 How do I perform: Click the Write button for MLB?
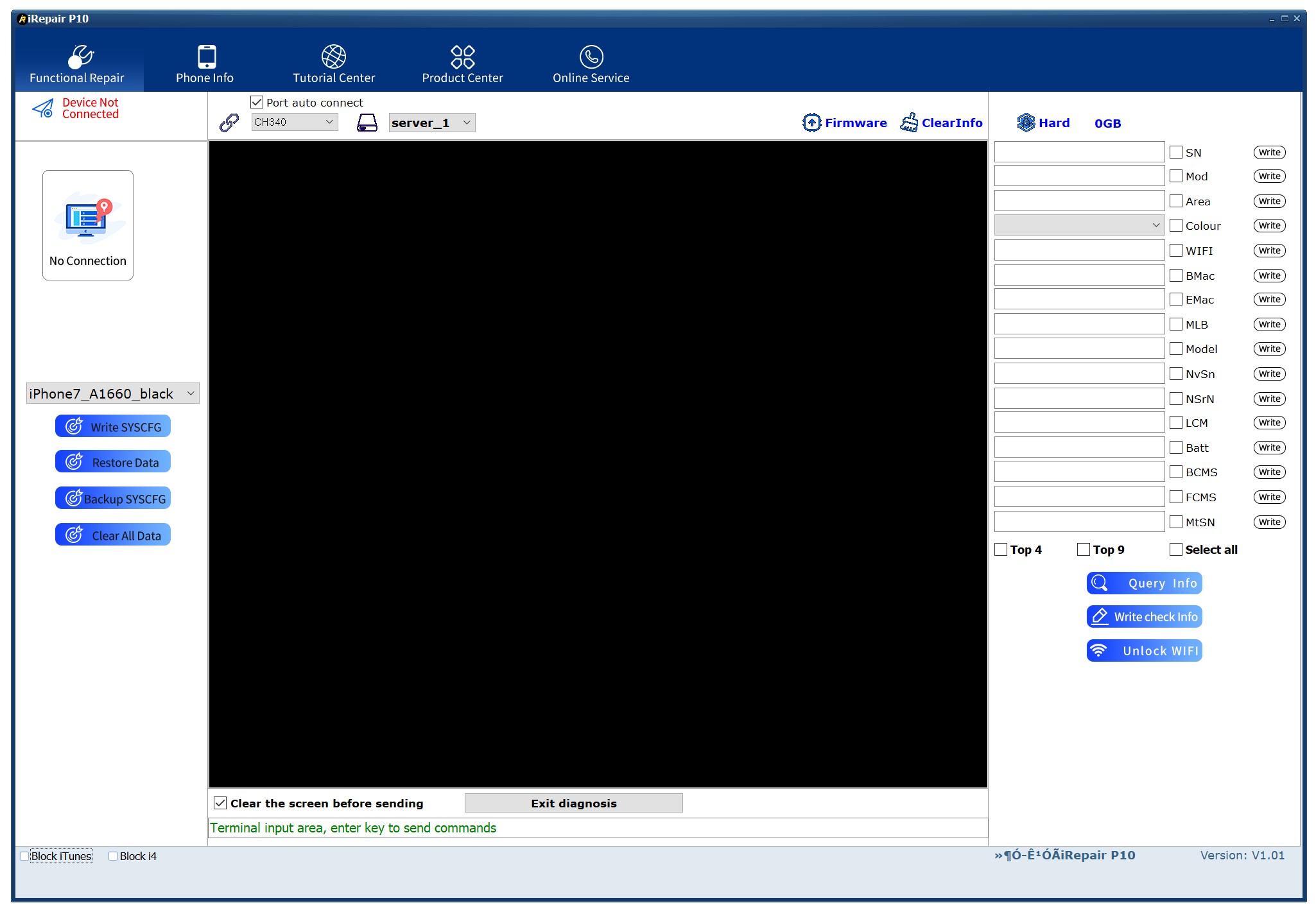1270,324
